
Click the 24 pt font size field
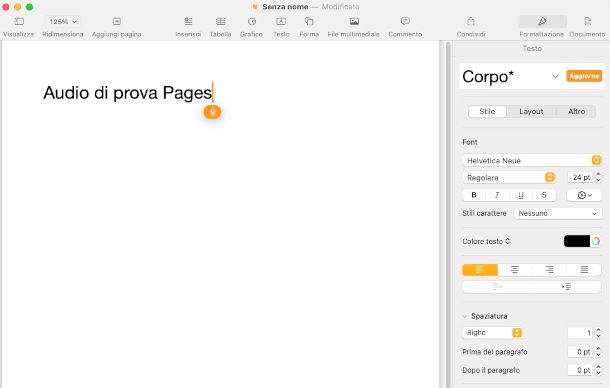[x=580, y=177]
